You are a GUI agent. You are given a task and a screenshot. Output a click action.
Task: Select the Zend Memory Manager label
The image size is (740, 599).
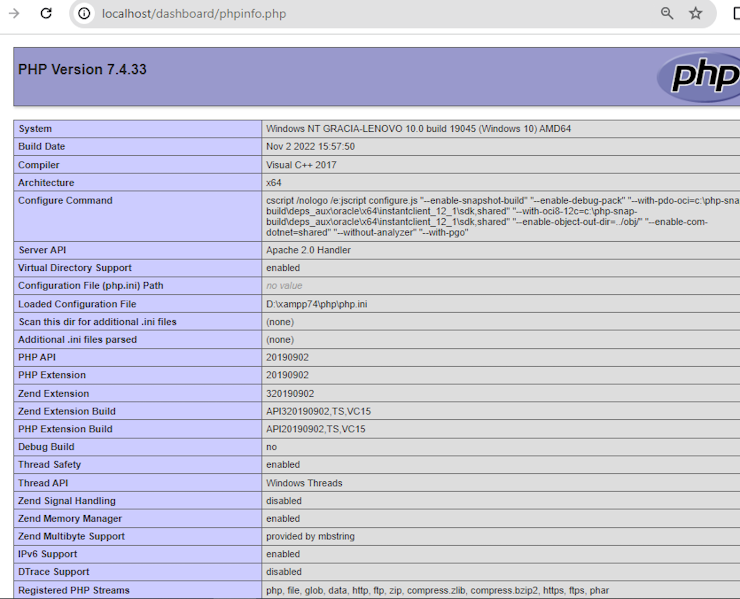click(x=70, y=519)
